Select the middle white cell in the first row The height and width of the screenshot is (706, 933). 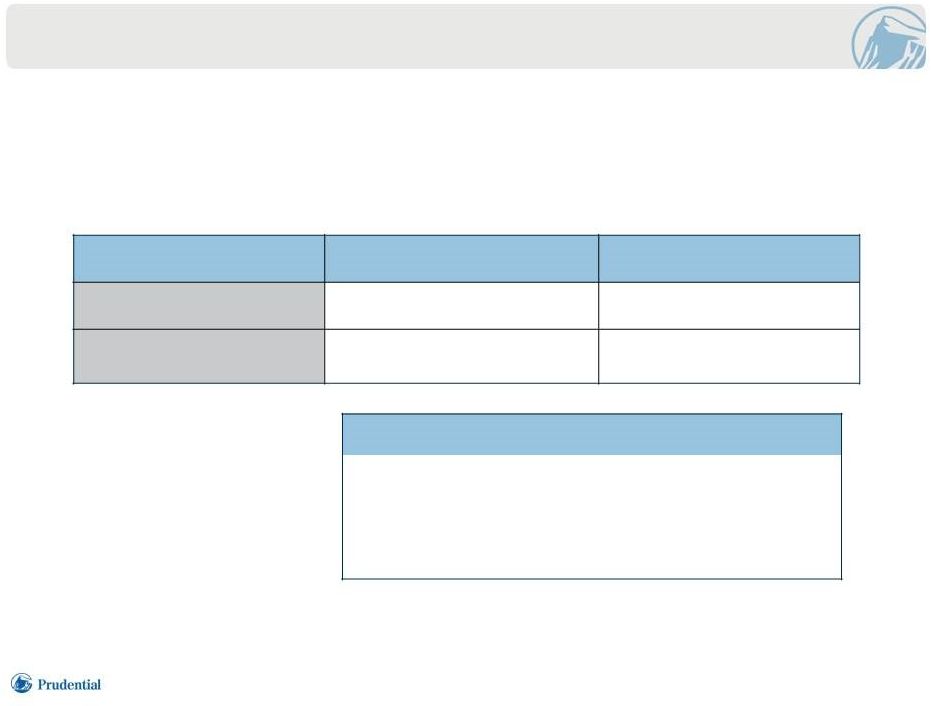[x=461, y=306]
